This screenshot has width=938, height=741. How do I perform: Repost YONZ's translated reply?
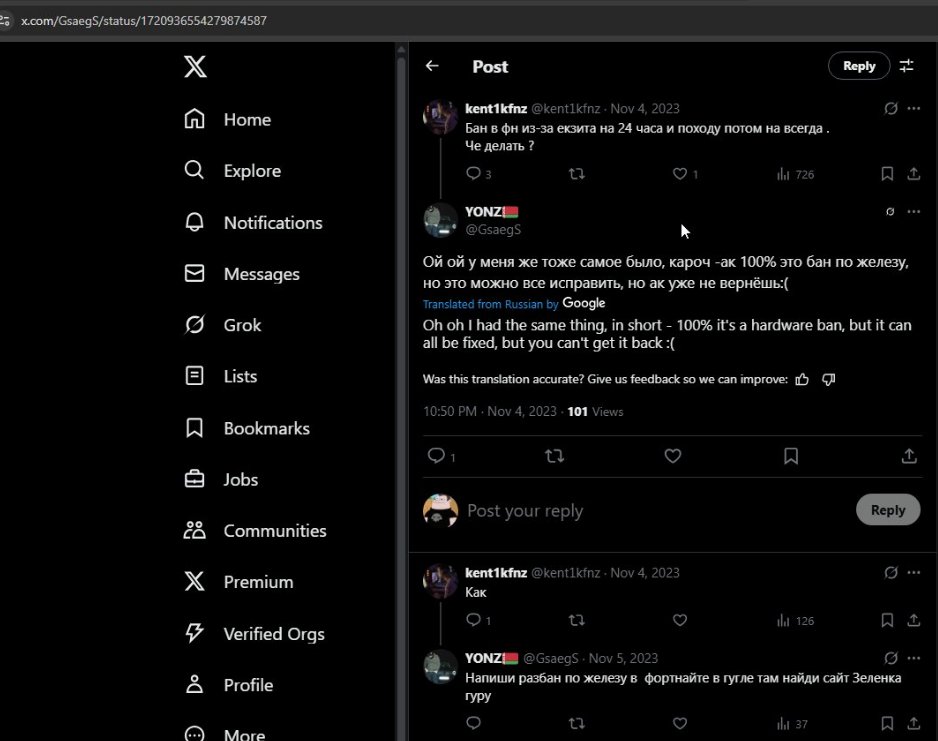point(555,456)
